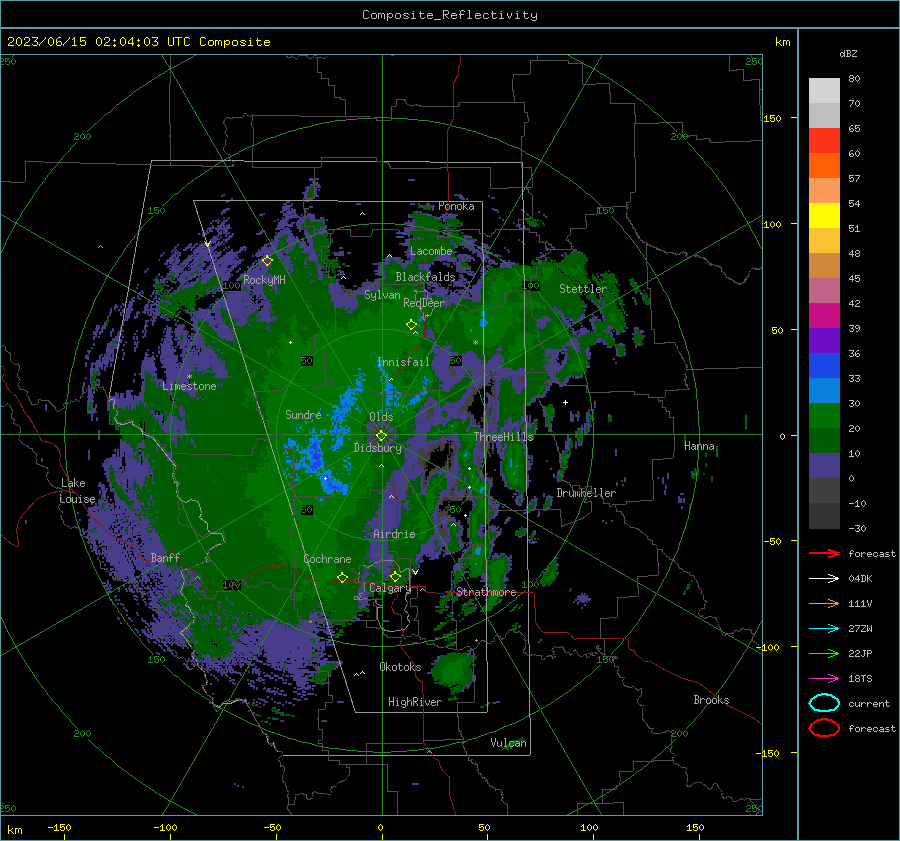
Task: Click the Vulcan label
Action: [509, 743]
